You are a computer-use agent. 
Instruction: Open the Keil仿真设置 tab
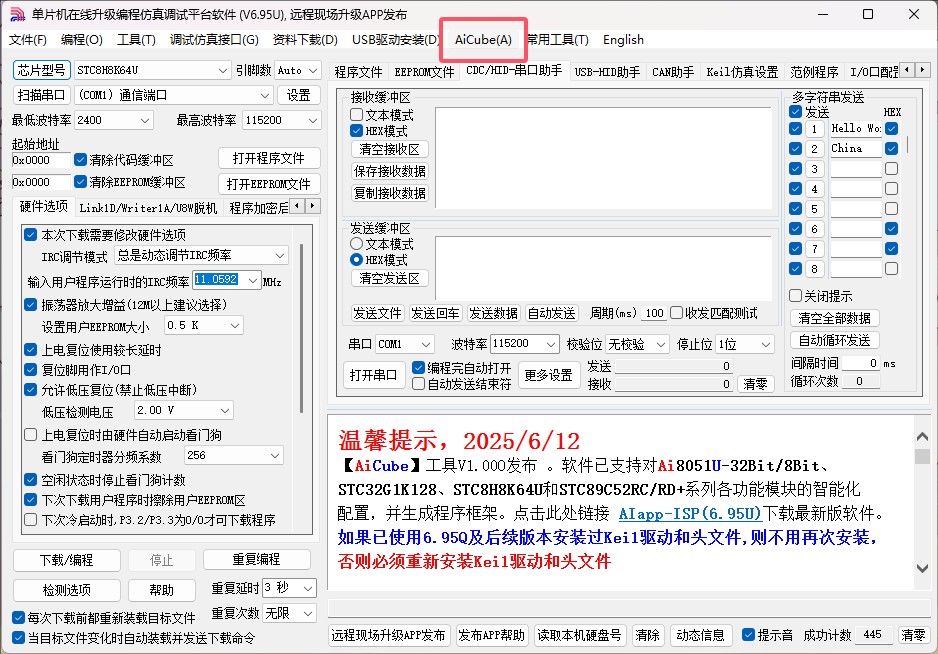coord(742,72)
